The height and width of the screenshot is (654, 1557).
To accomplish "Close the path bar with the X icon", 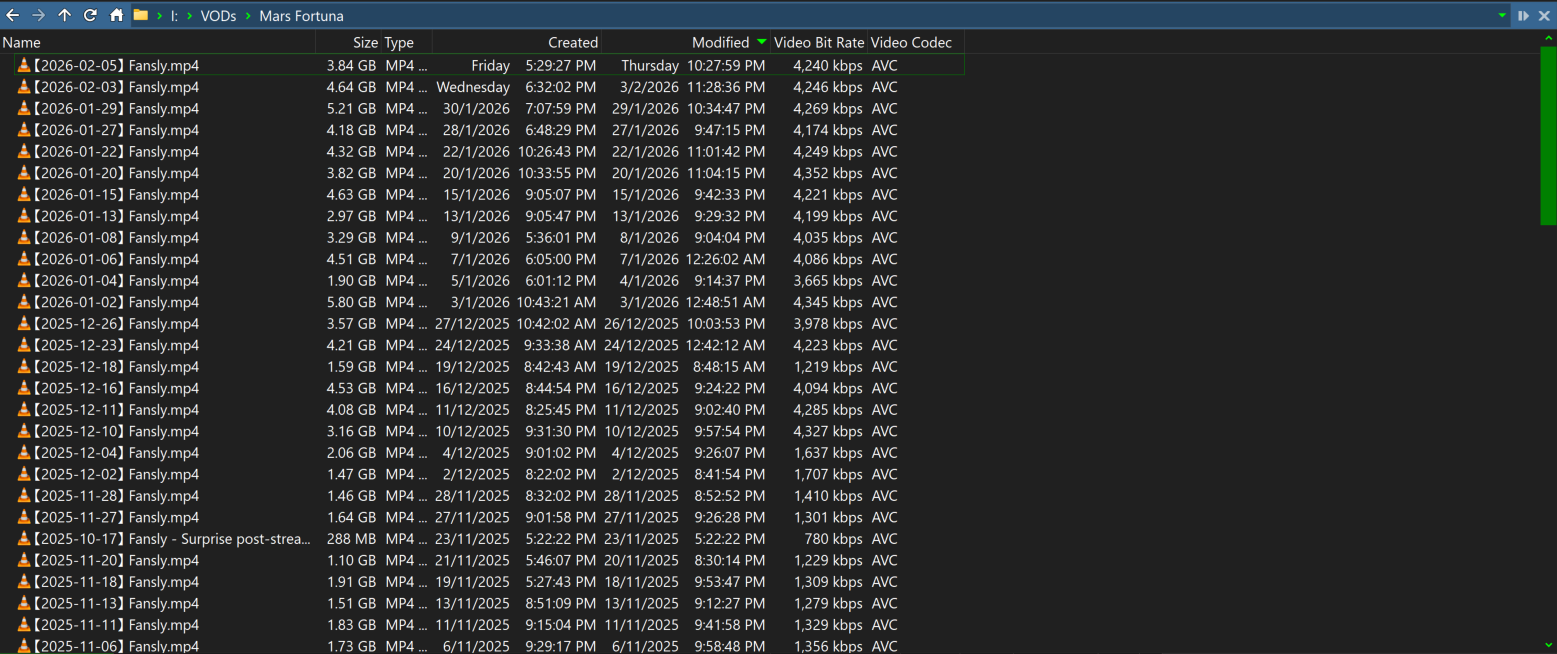I will point(1544,15).
